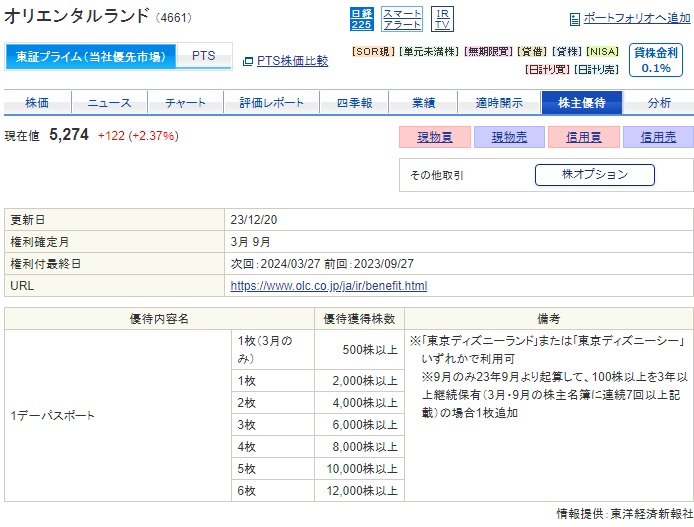Viewport: 694px width, 527px height.
Task: Select the 株主優待 tab
Action: point(582,103)
